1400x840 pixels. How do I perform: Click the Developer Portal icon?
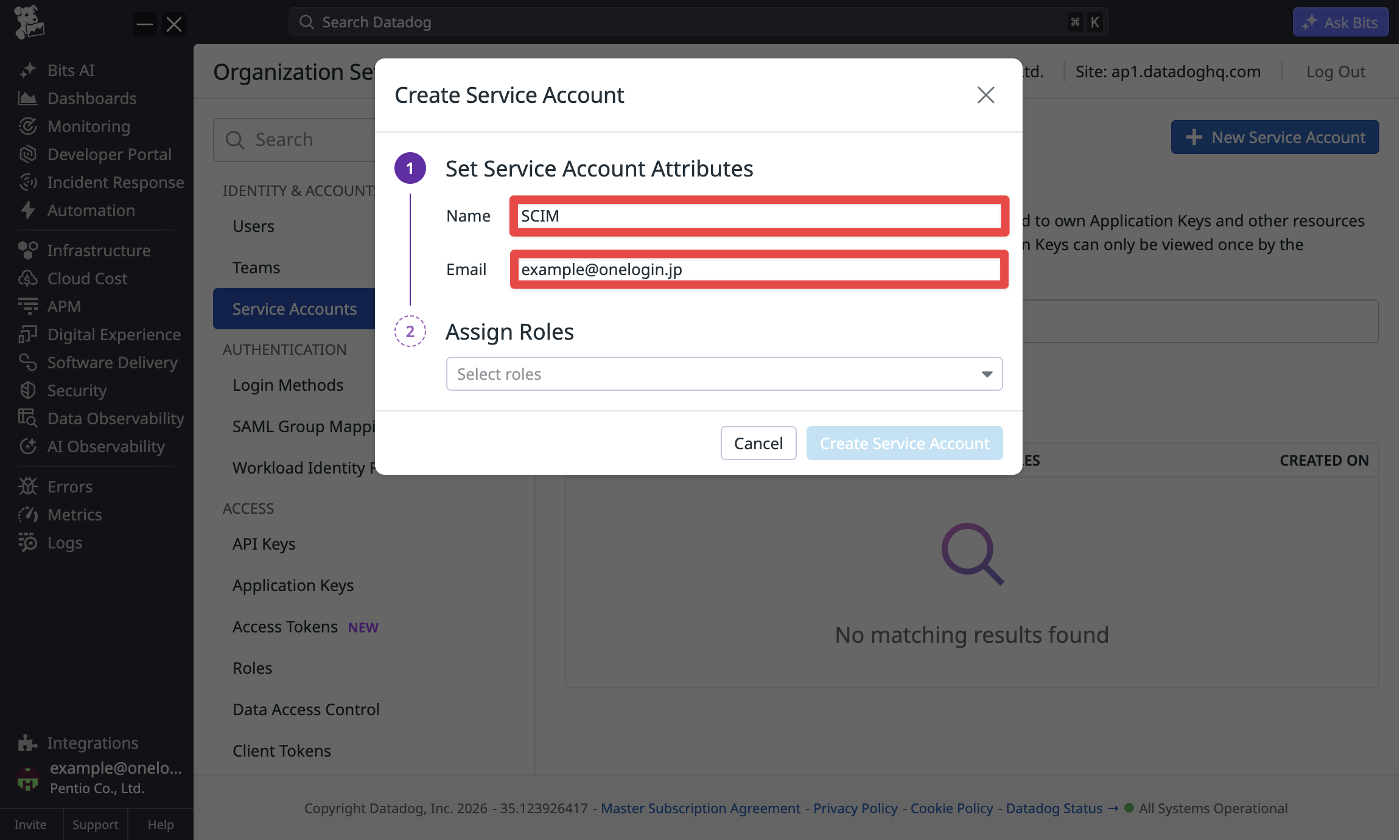point(27,154)
